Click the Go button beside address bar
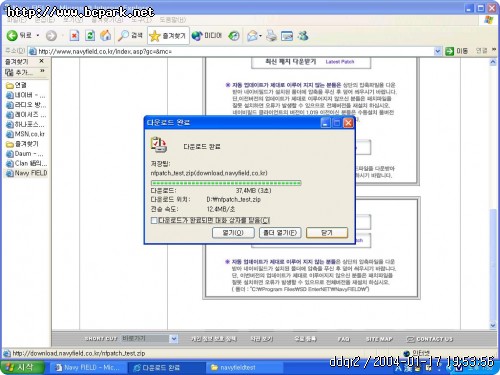The height and width of the screenshot is (375, 500). tap(457, 51)
